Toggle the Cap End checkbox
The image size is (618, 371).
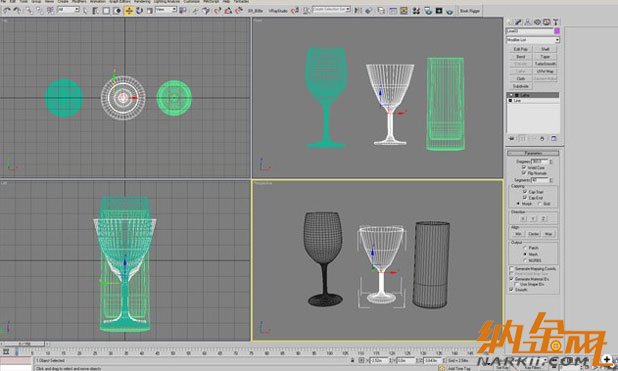click(525, 198)
